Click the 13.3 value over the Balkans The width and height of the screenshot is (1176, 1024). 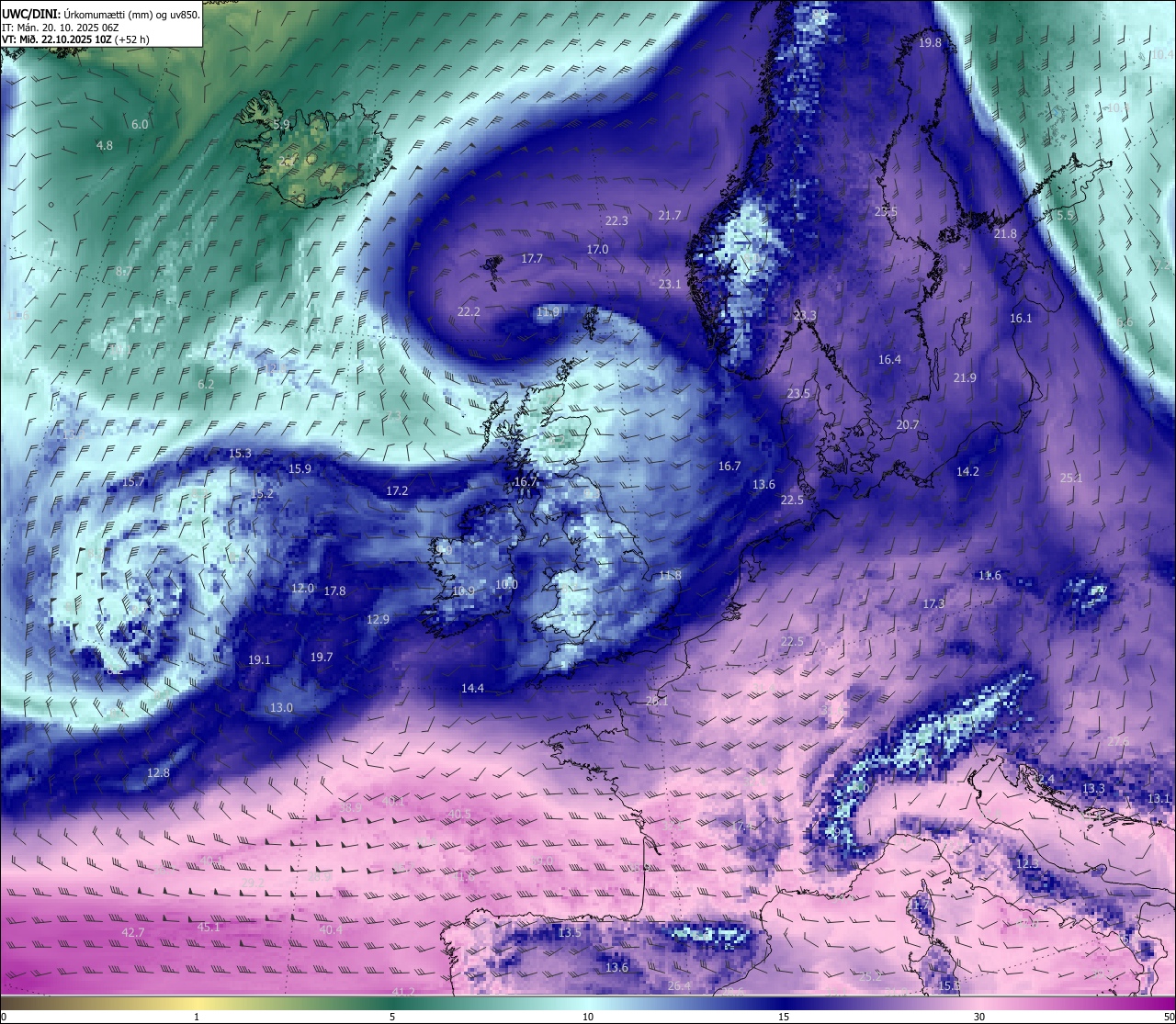tap(1093, 788)
